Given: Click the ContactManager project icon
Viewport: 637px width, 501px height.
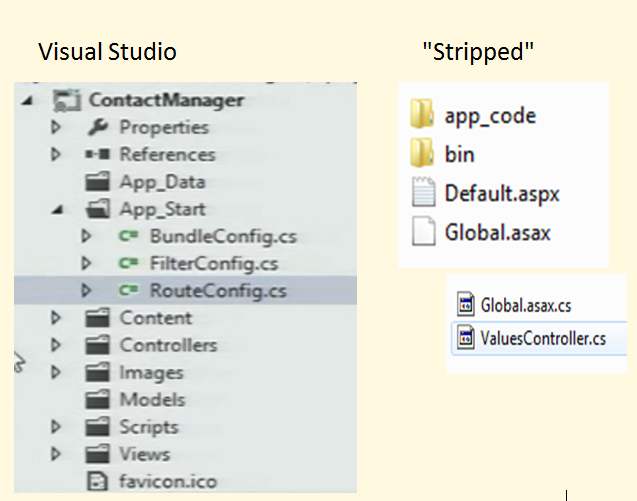Looking at the screenshot, I should (66, 100).
